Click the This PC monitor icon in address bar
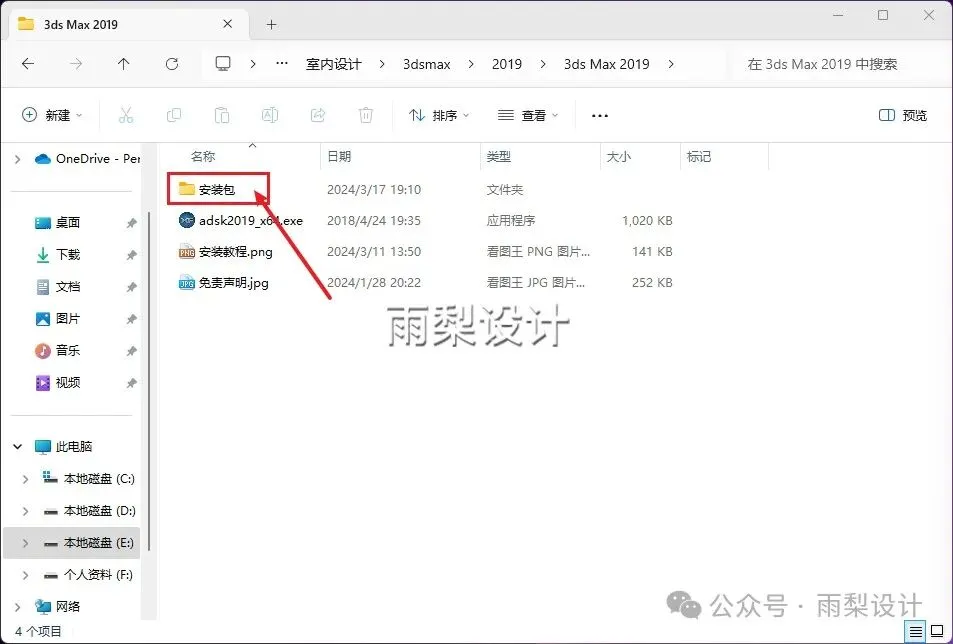Image resolution: width=953 pixels, height=644 pixels. (x=223, y=63)
